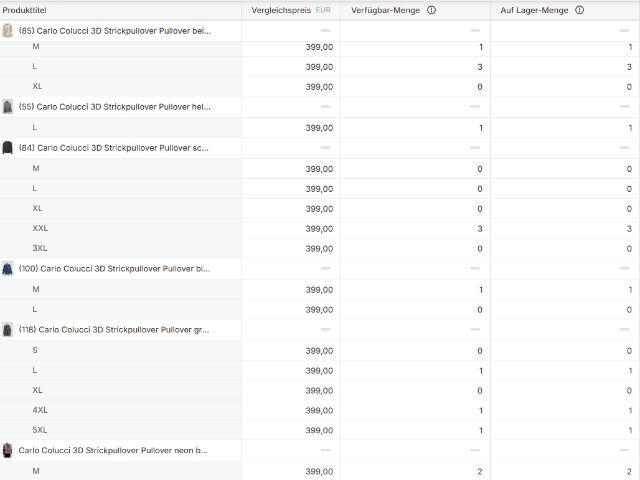Viewport: 640px width, 480px height.
Task: Select the 3XL variant row of product (84)
Action: 40,249
